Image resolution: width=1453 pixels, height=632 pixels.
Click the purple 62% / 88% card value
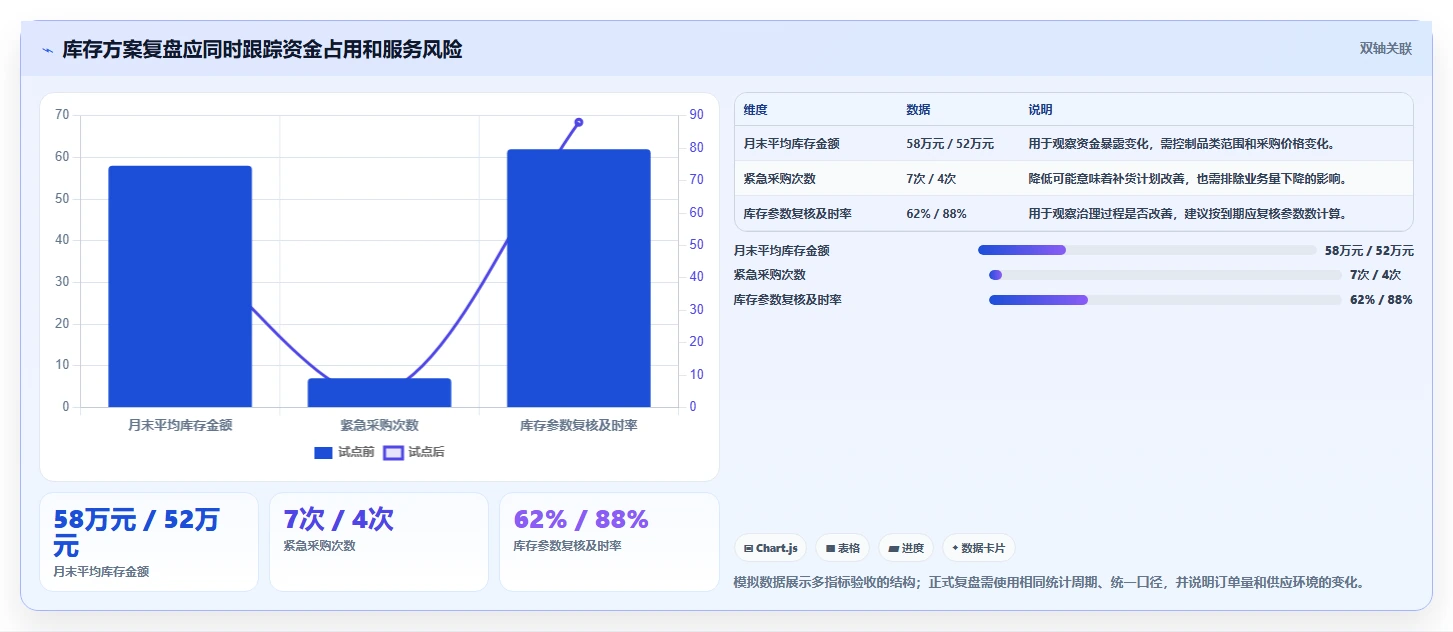[x=581, y=520]
